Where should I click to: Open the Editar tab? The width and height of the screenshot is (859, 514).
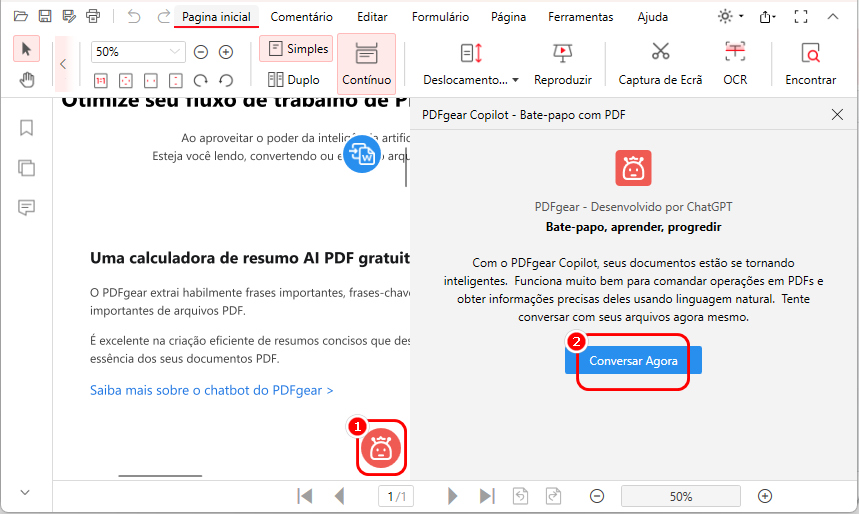[372, 17]
